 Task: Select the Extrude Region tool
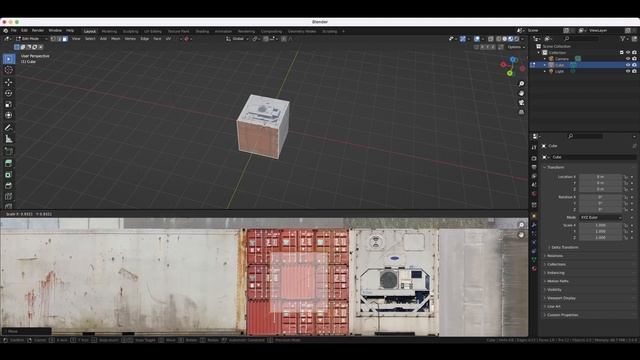9,163
